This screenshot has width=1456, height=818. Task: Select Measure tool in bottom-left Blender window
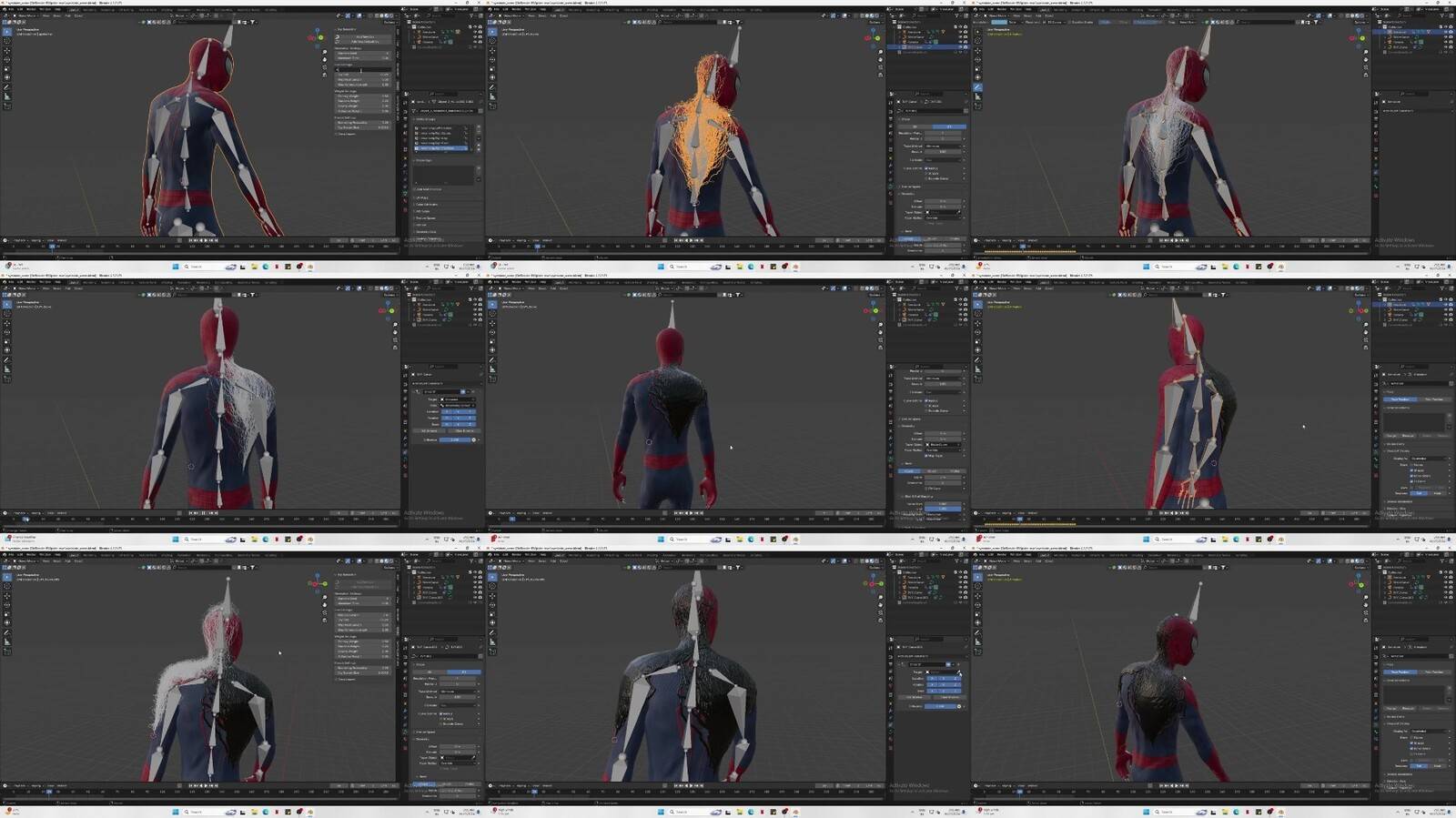(6, 641)
